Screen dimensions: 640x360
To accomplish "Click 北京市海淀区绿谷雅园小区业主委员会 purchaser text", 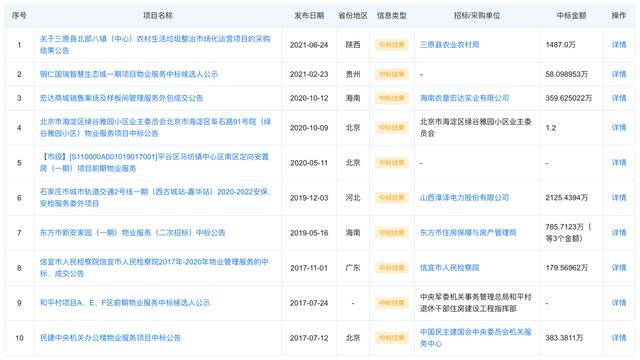I will coord(476,127).
